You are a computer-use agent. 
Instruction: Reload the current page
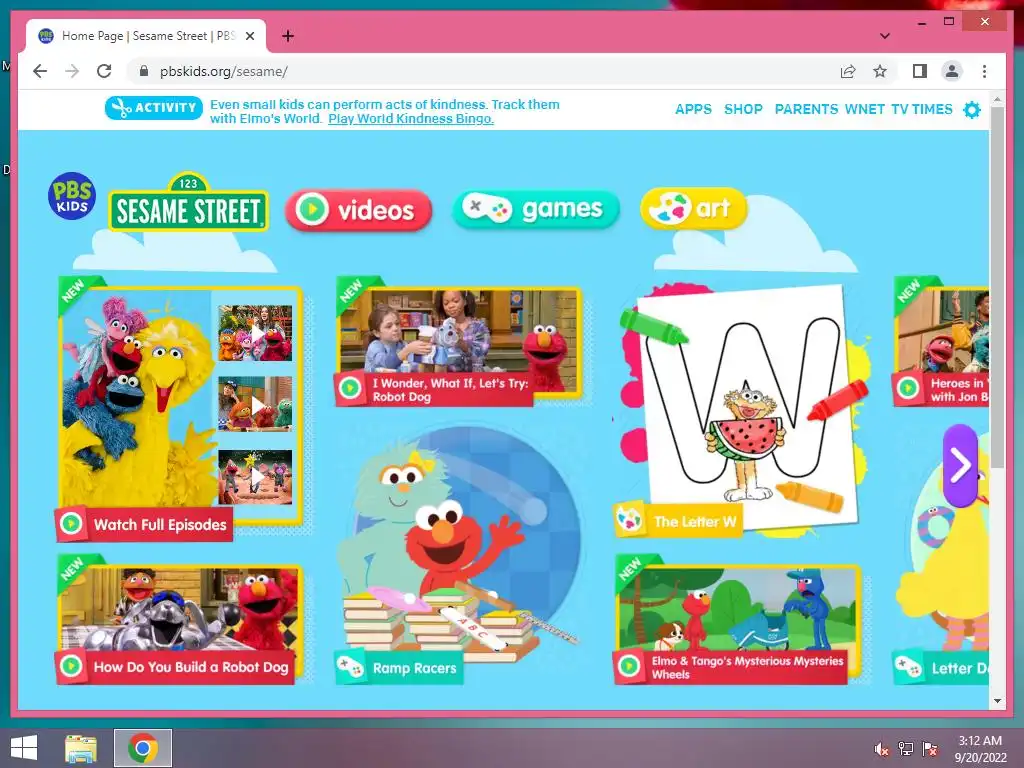(x=104, y=71)
